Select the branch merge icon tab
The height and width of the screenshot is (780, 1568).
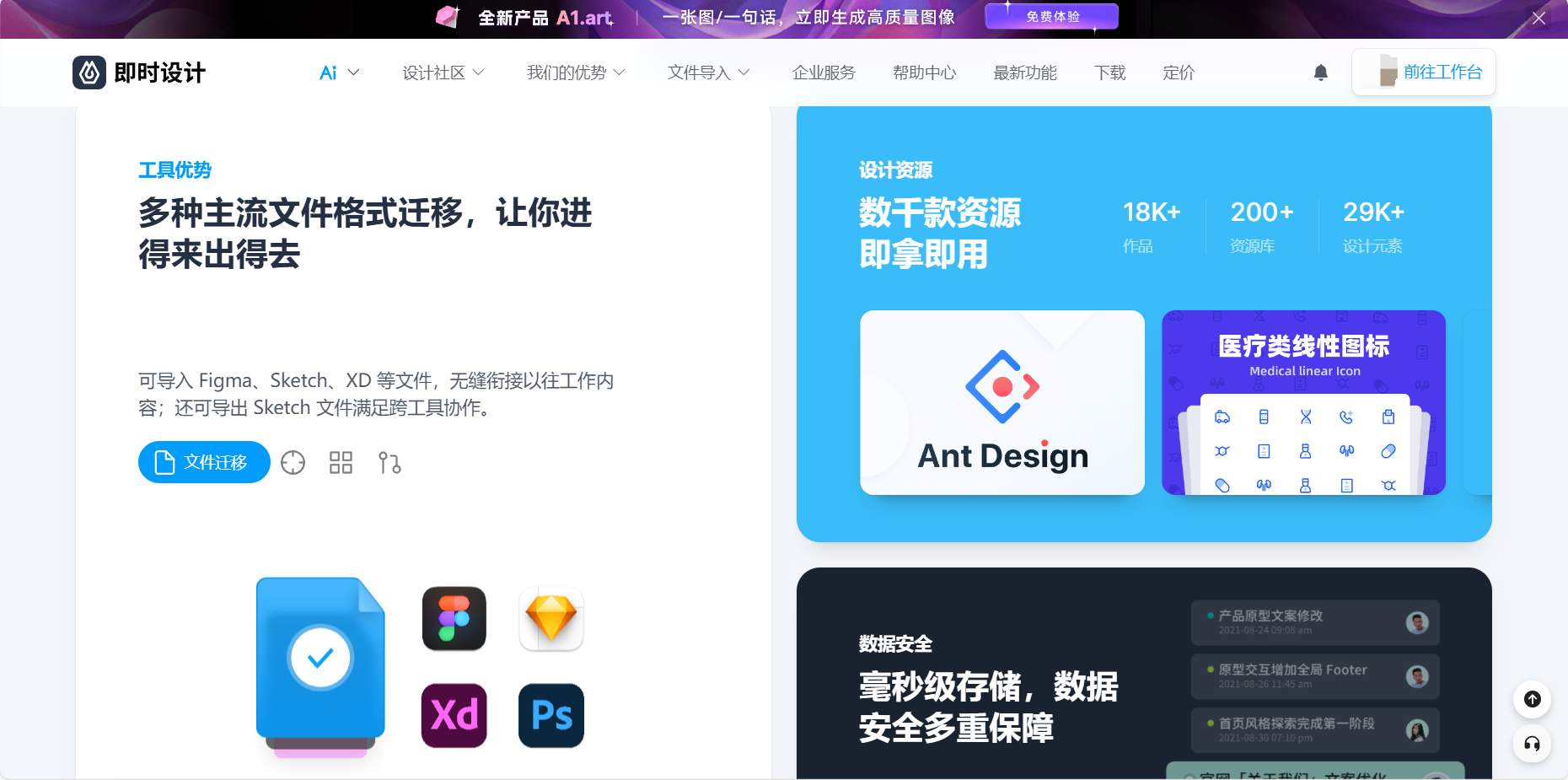pos(389,462)
